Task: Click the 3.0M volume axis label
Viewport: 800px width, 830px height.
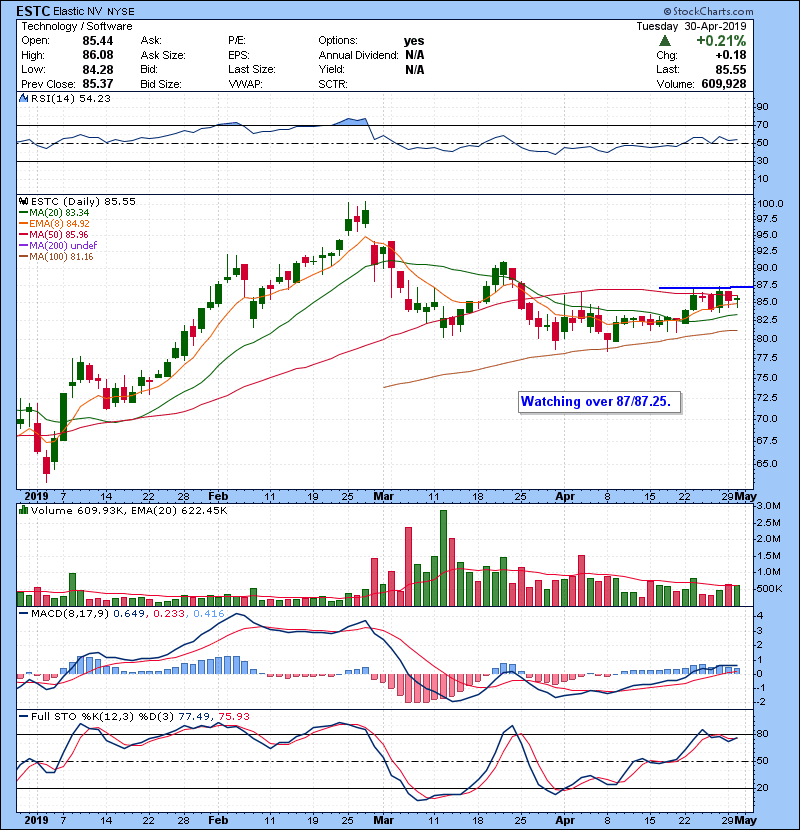Action: (x=769, y=506)
